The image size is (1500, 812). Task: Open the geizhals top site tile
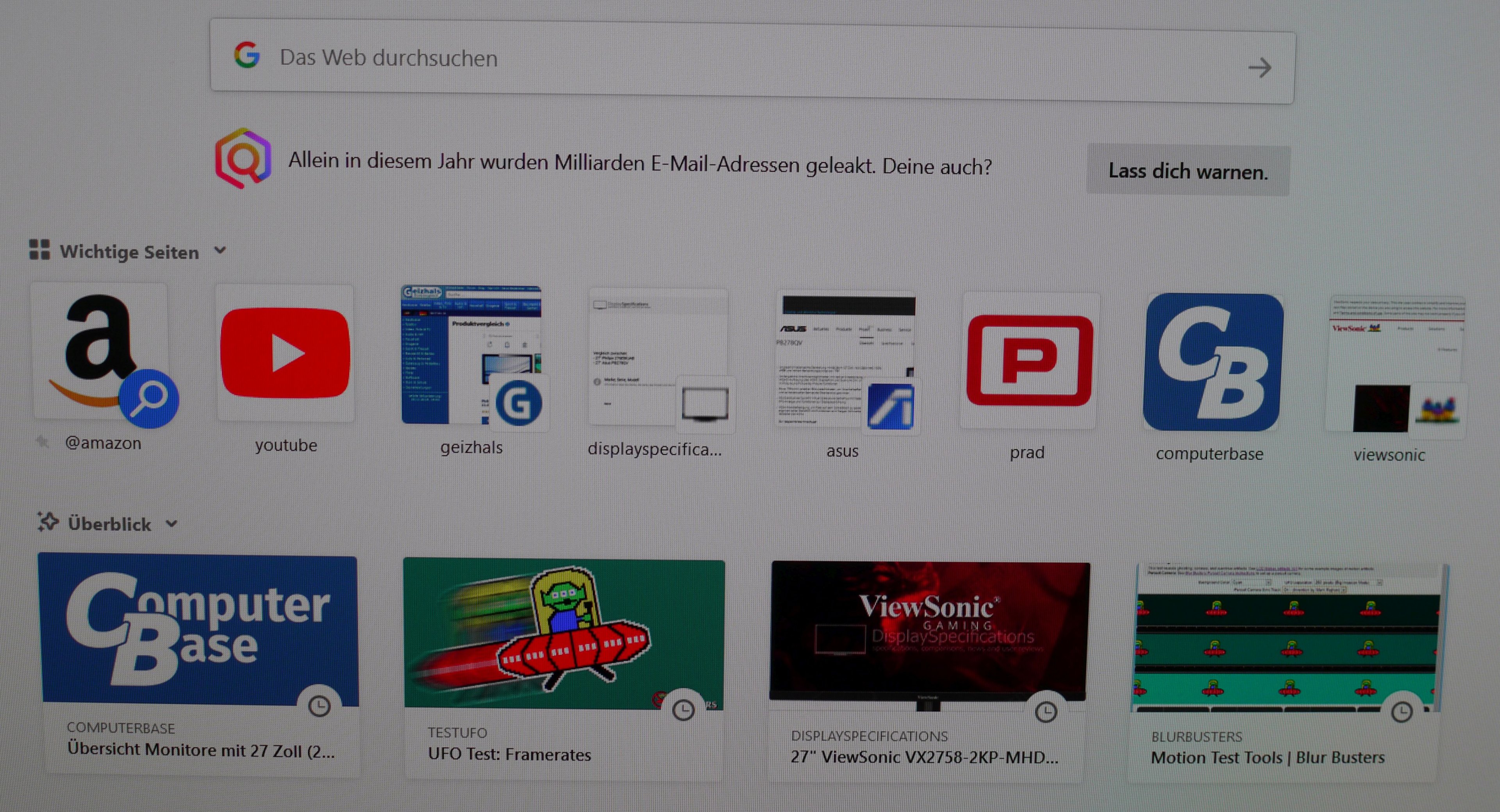click(x=471, y=355)
